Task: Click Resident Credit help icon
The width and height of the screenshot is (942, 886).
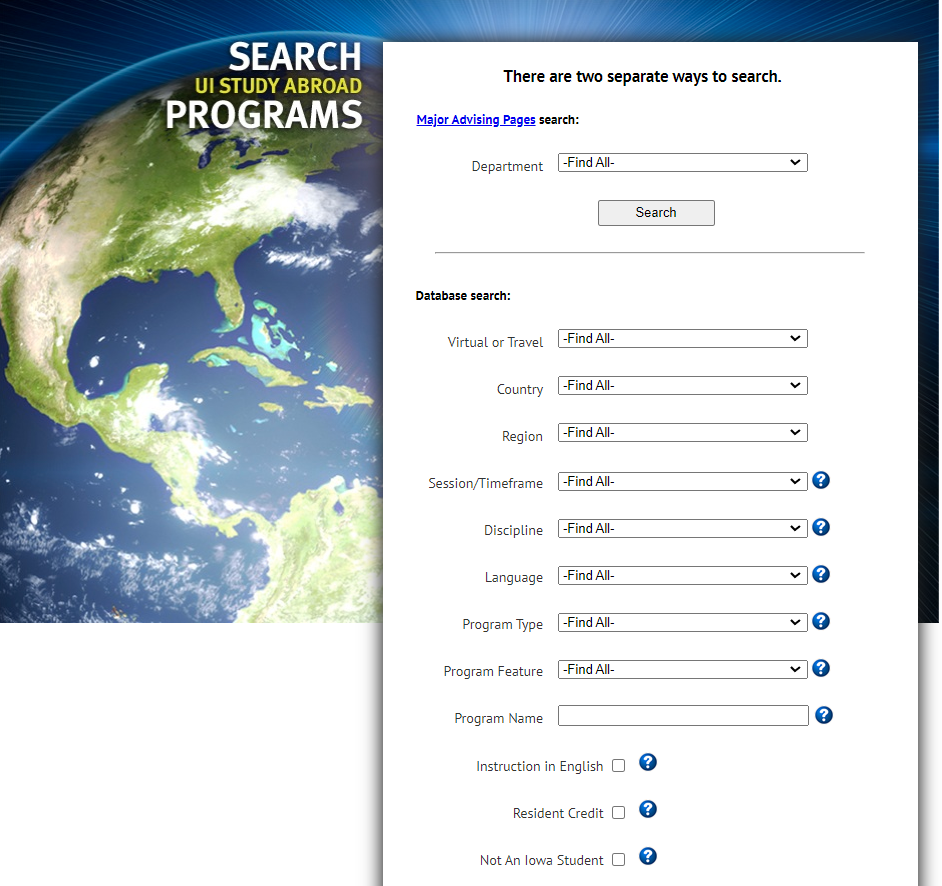Action: coord(648,810)
